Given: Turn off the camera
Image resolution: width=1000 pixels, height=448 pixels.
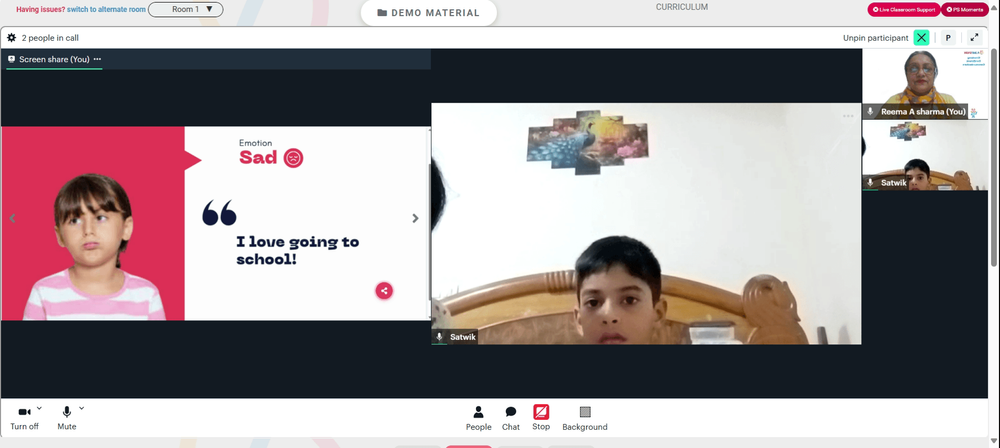Looking at the screenshot, I should 24,419.
